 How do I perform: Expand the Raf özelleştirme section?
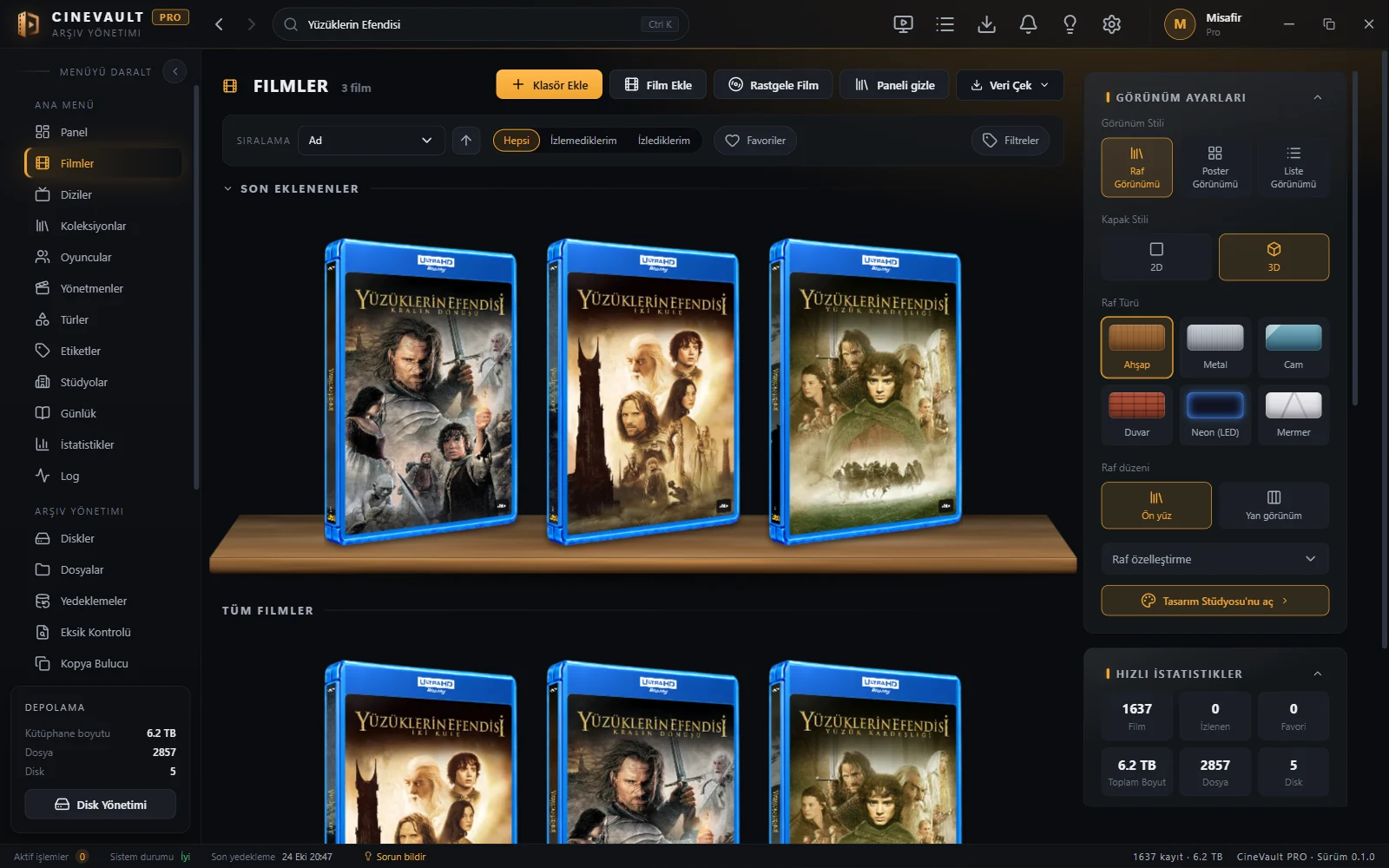pyautogui.click(x=1215, y=559)
